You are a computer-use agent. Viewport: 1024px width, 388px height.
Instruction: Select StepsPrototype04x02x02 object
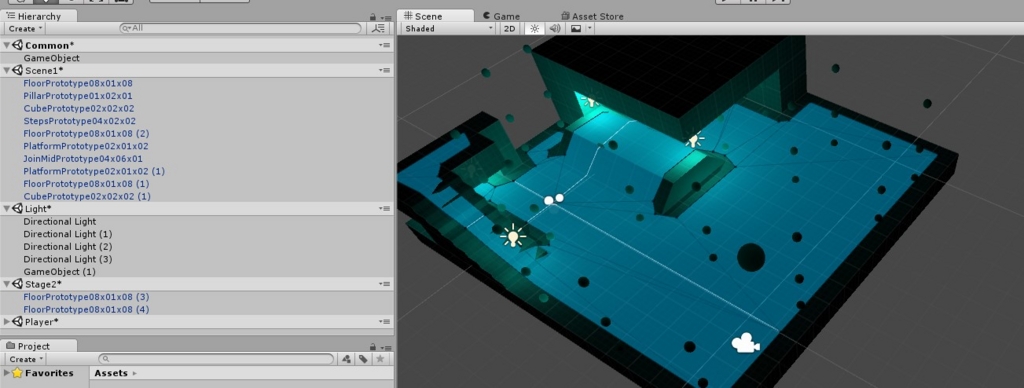click(x=80, y=121)
